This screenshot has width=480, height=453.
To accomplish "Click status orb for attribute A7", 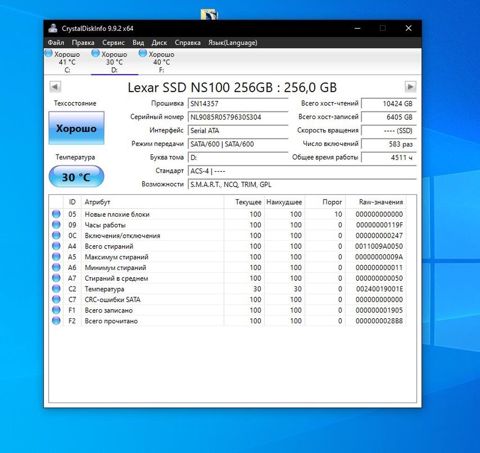I will pos(56,278).
